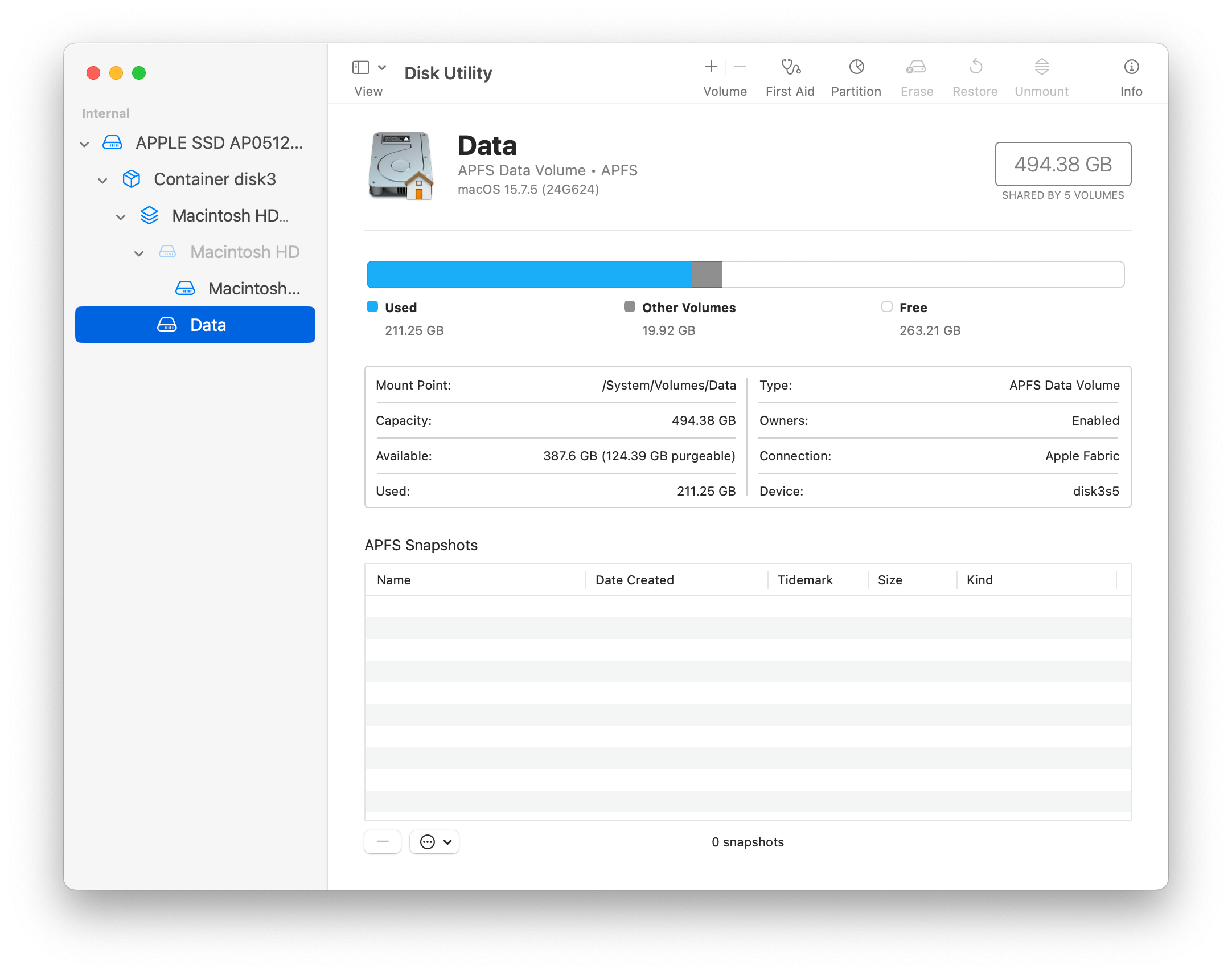
Task: Click the blue Used legend swatch
Action: click(372, 307)
